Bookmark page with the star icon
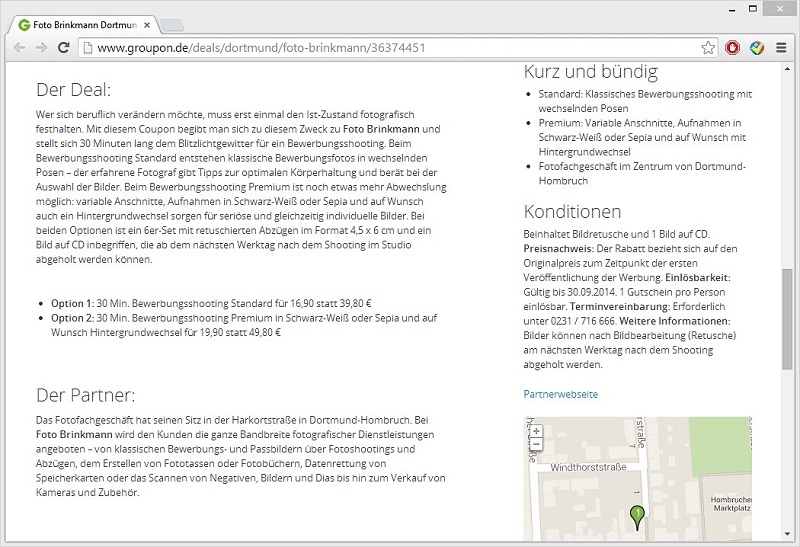This screenshot has height=547, width=800. tap(708, 48)
